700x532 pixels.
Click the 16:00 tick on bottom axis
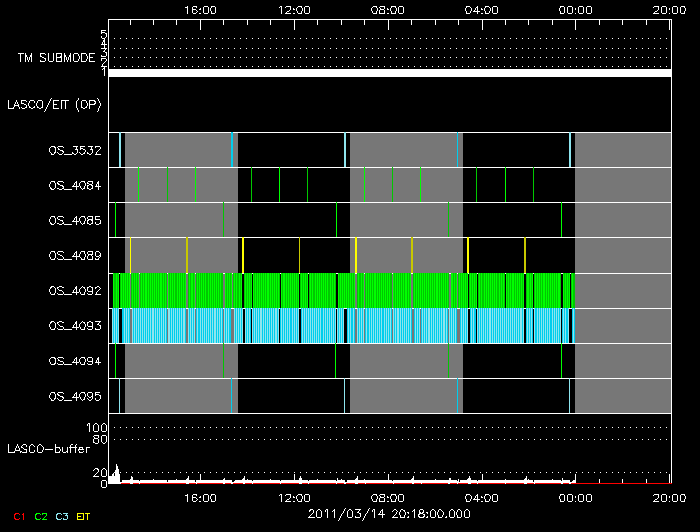[x=201, y=497]
